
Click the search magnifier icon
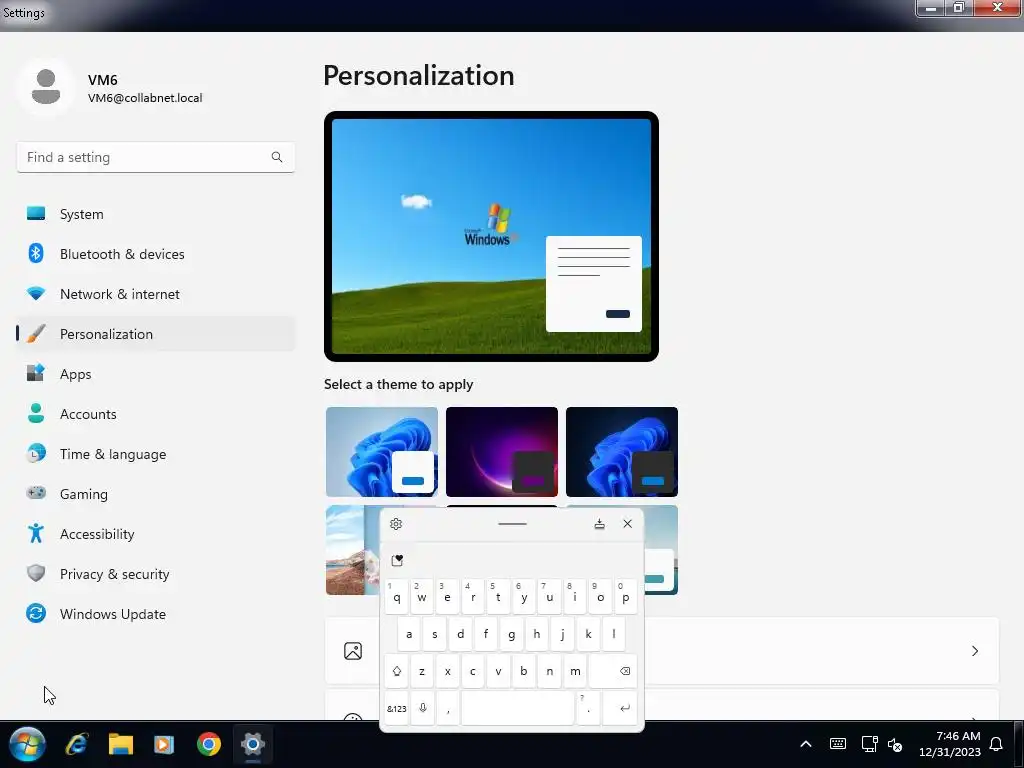[277, 157]
